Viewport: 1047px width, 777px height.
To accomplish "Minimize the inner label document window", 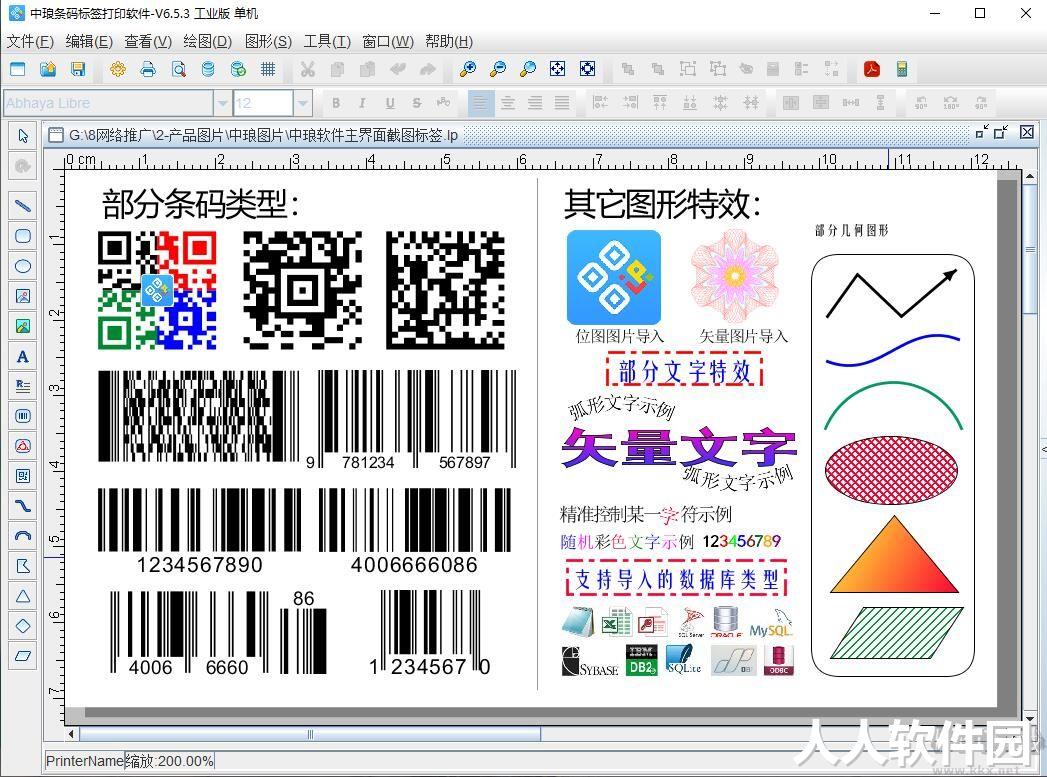I will point(981,132).
